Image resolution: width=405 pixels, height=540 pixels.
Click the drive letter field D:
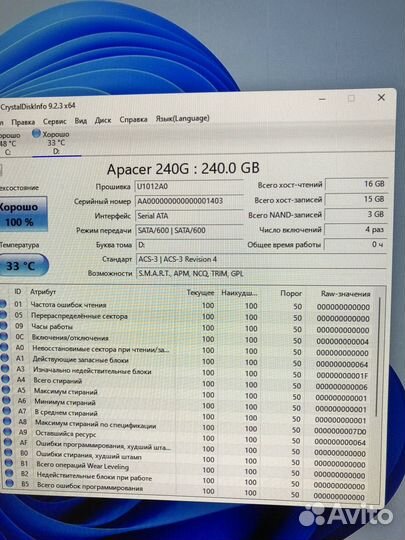point(190,245)
